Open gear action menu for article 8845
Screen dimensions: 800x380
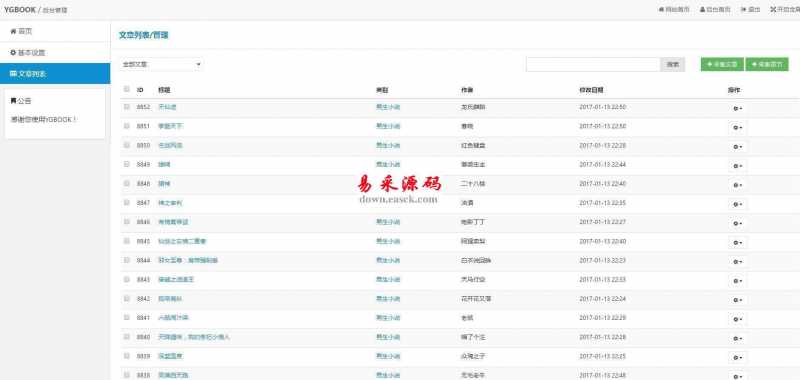click(737, 242)
